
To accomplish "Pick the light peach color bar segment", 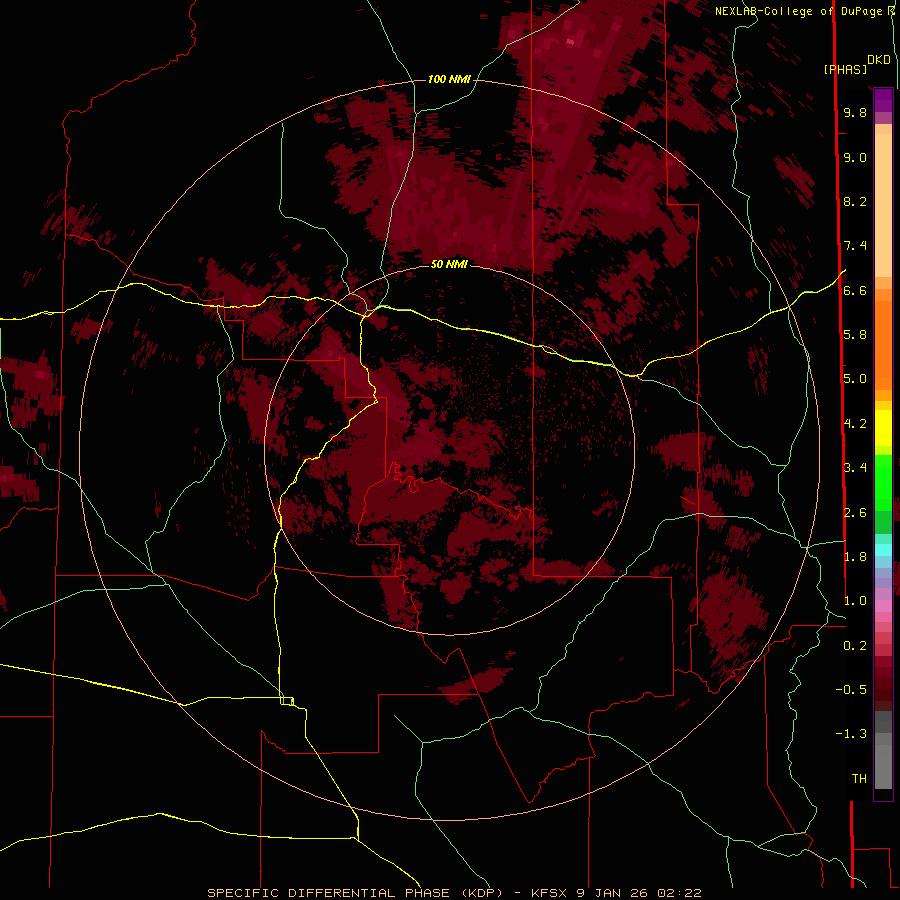I will [883, 205].
